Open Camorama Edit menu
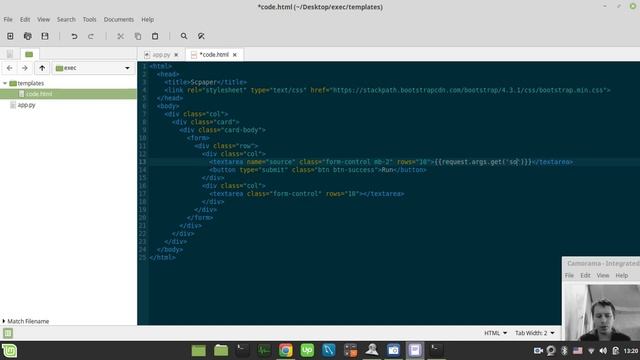The width and height of the screenshot is (640, 360). tap(585, 276)
